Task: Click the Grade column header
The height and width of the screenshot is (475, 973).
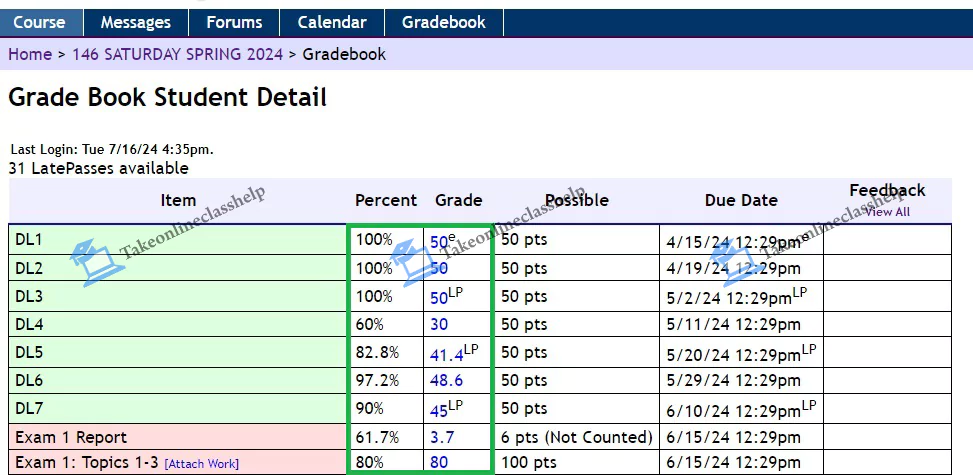Action: pos(459,200)
